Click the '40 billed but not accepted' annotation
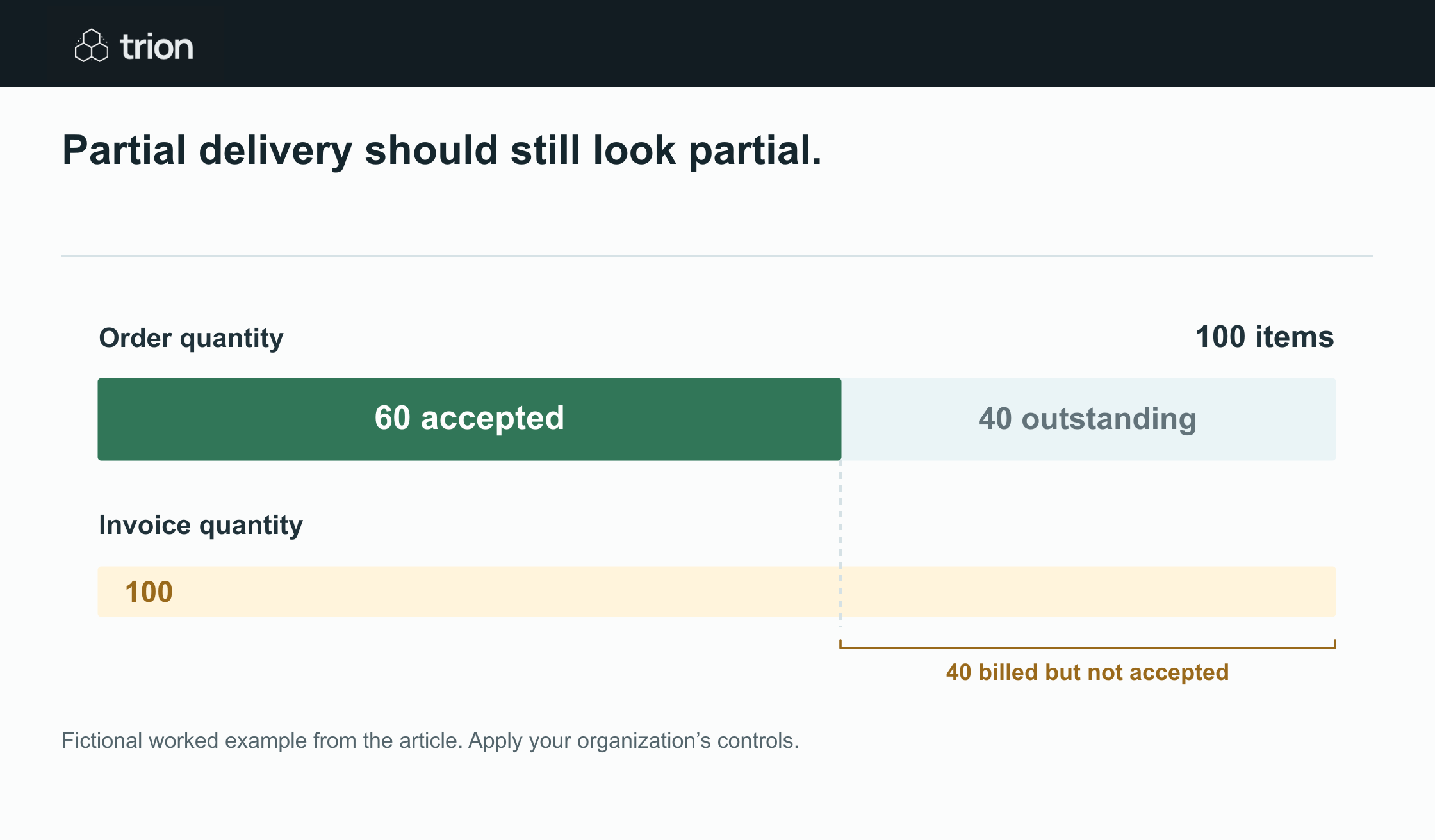The height and width of the screenshot is (840, 1435). click(x=1087, y=672)
